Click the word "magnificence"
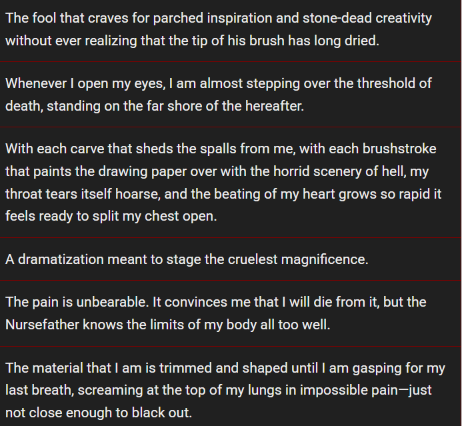The height and width of the screenshot is (426, 462). pyautogui.click(x=323, y=259)
